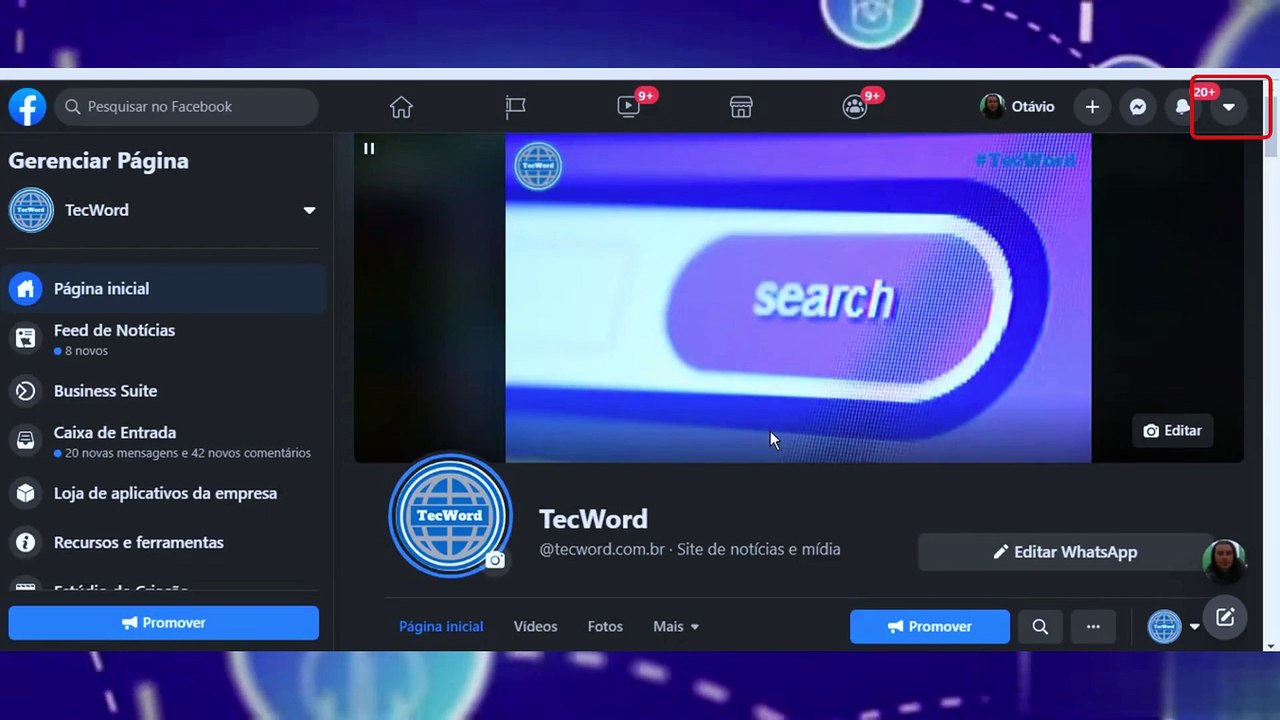The image size is (1280, 720).
Task: Open Business Suite in the sidebar
Action: click(x=164, y=391)
